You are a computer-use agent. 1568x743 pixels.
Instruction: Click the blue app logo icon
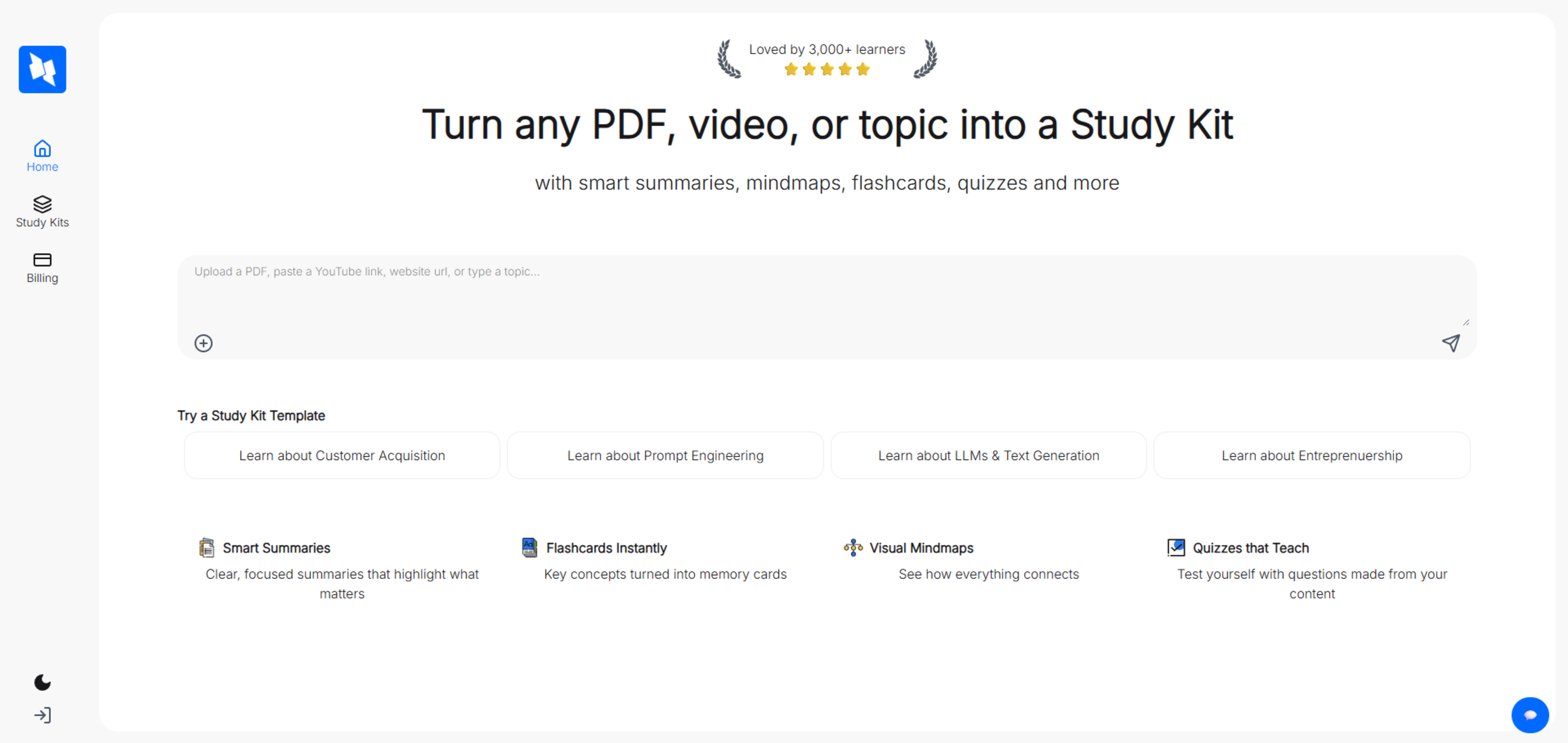click(42, 69)
